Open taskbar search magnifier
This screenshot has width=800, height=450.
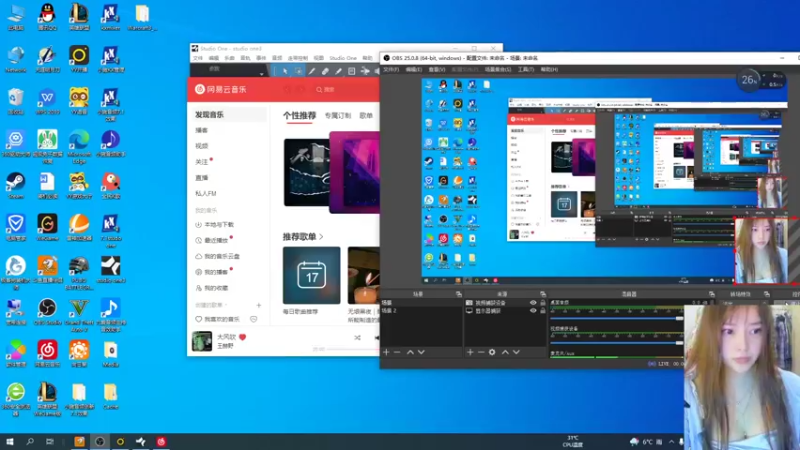click(30, 442)
